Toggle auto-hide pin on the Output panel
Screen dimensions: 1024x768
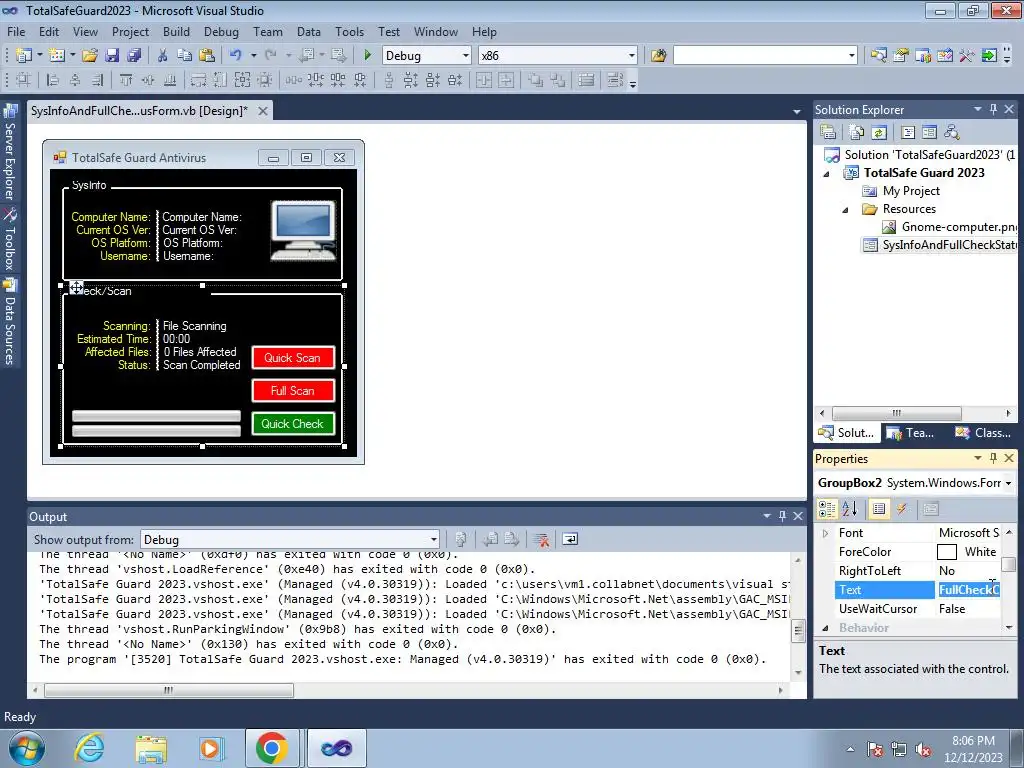(782, 516)
